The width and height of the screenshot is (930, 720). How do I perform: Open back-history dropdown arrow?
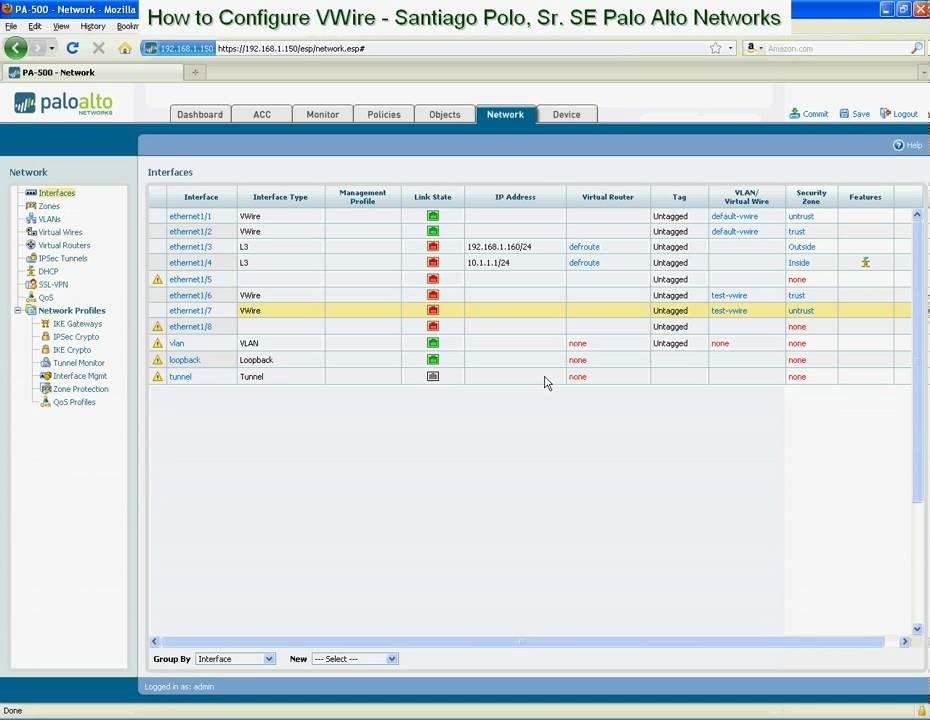tap(52, 48)
